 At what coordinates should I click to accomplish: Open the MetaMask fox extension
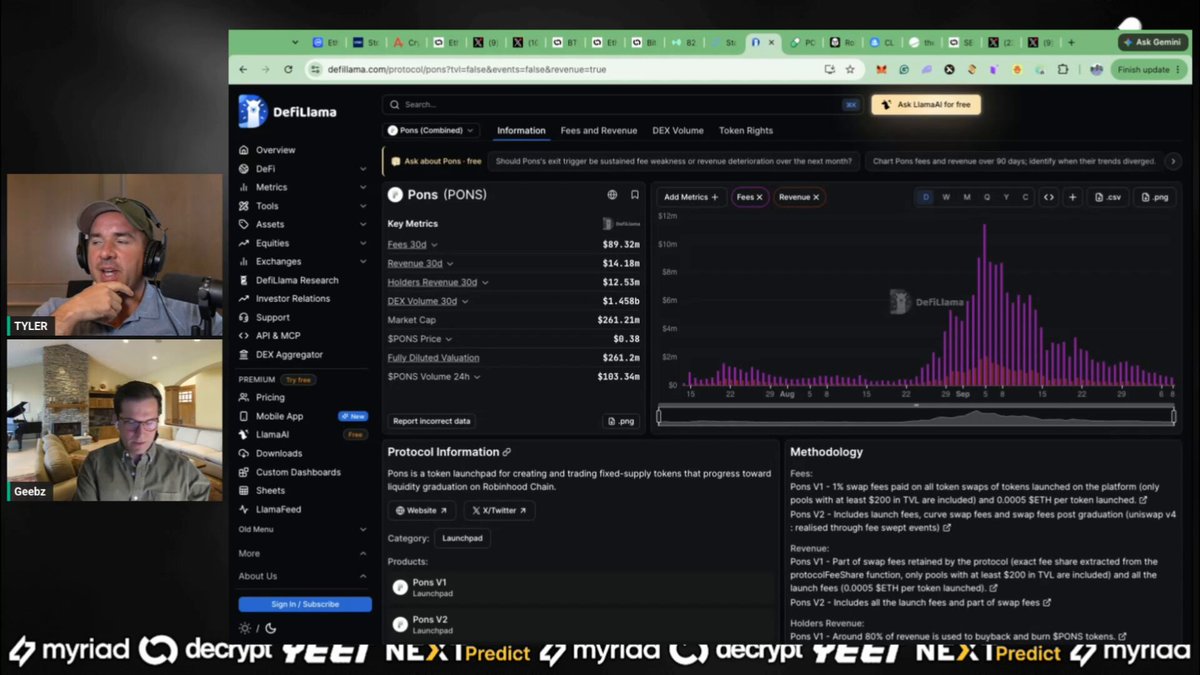[x=881, y=70]
